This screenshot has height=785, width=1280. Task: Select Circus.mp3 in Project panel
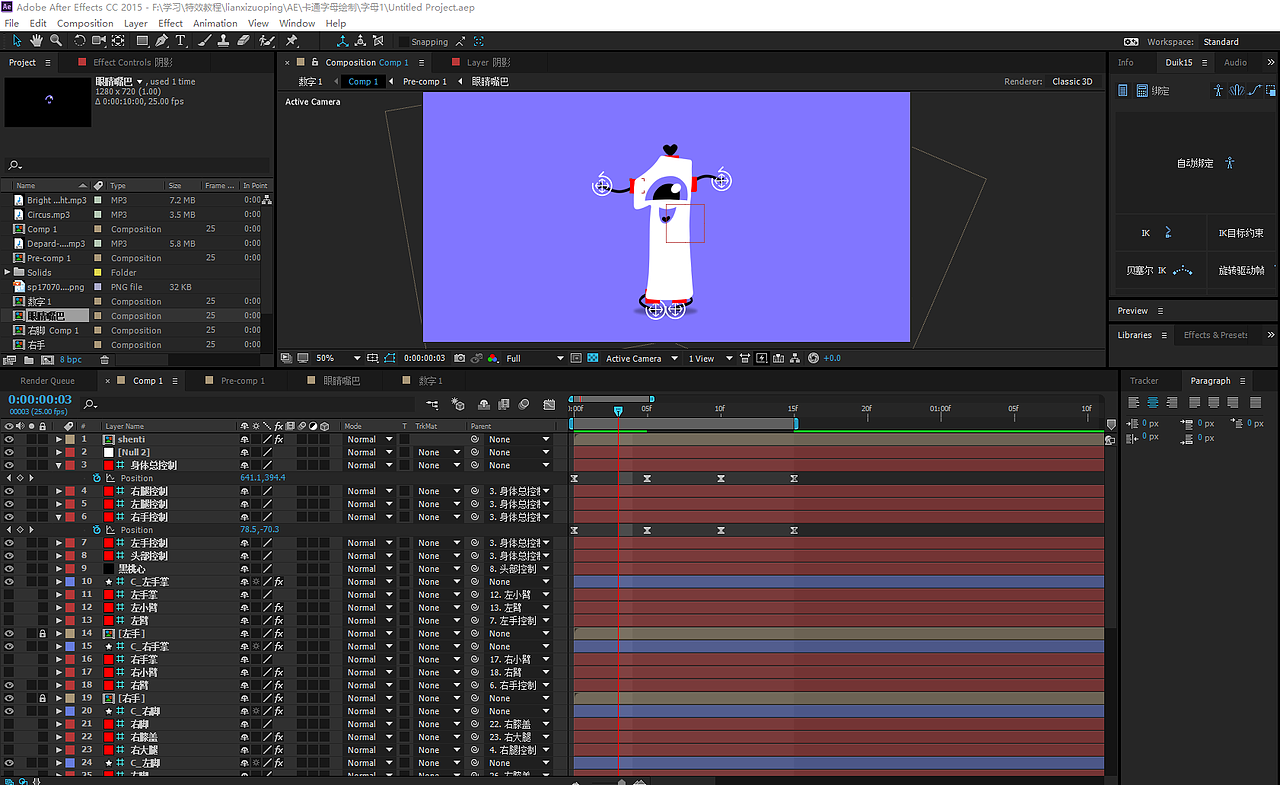click(48, 215)
